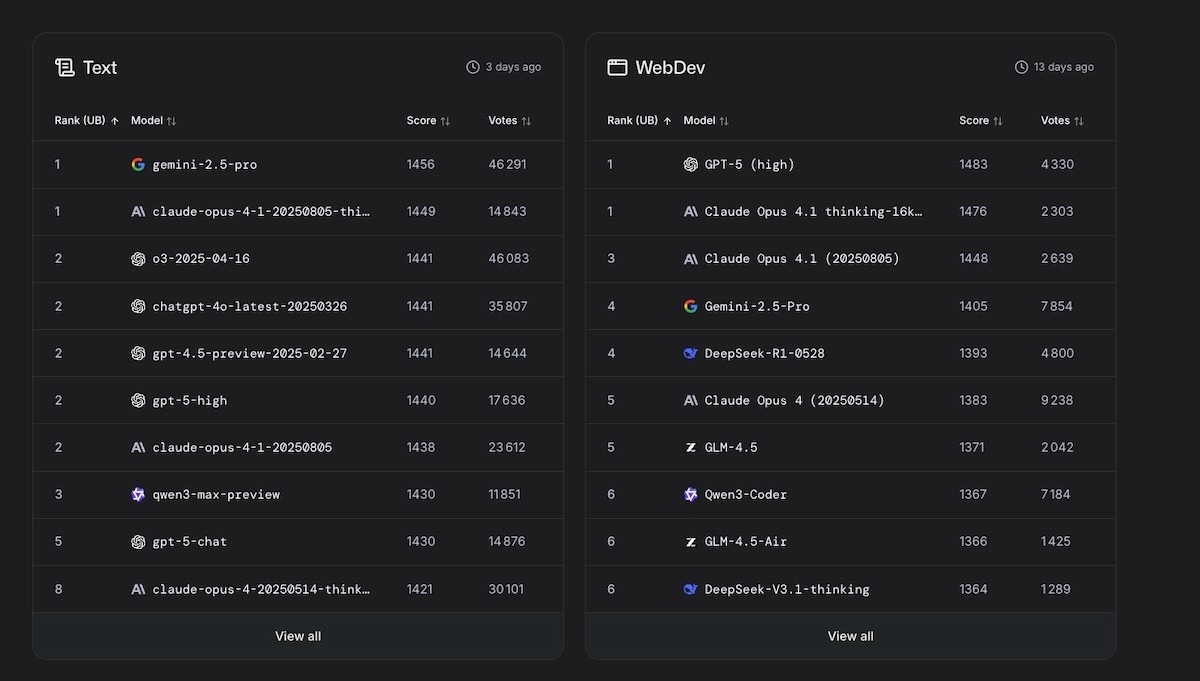Click the OpenAI icon beside chatgpt-4o-latest-20250326

coord(138,306)
